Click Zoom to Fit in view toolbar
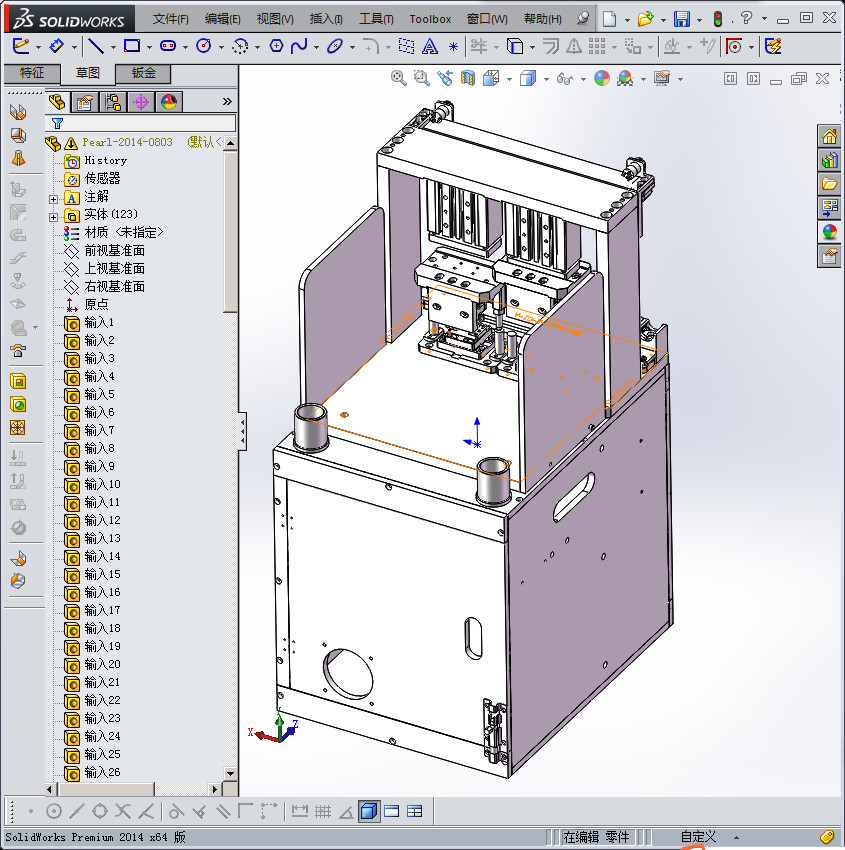This screenshot has width=845, height=850. [x=398, y=78]
